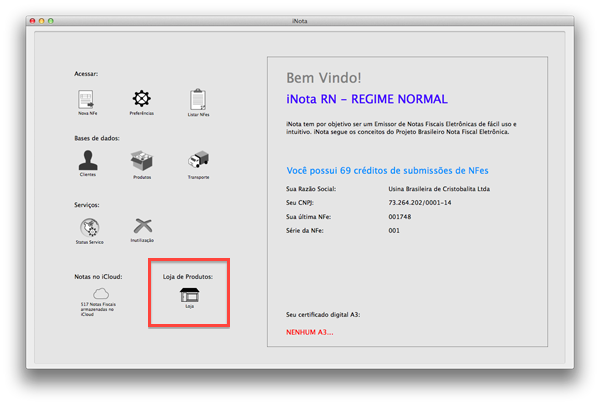Select the CNPJ number 73.264.202/0001-14

coord(420,202)
